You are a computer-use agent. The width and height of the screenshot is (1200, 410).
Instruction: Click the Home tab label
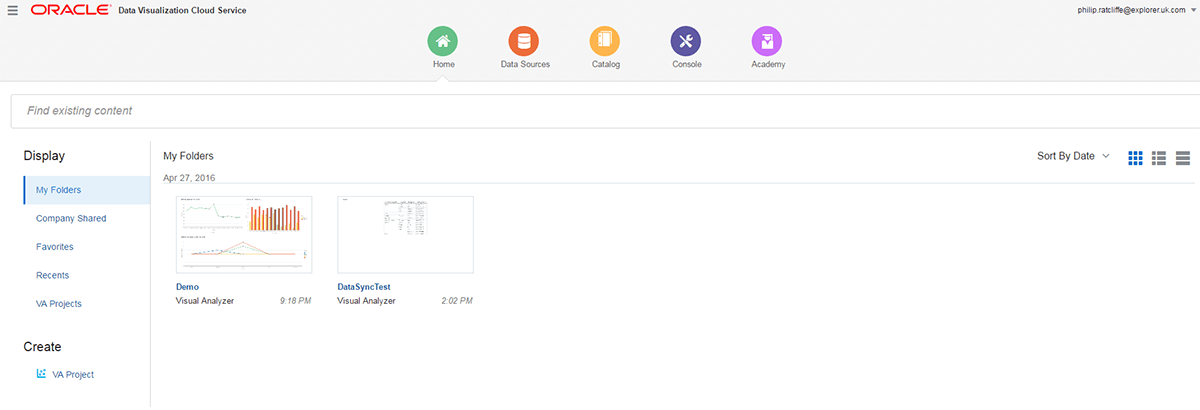443,64
